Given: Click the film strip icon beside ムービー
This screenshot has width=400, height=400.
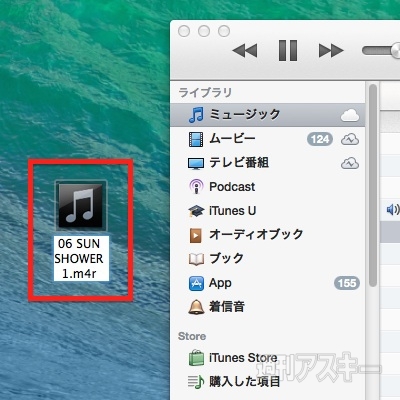Looking at the screenshot, I should pos(196,139).
